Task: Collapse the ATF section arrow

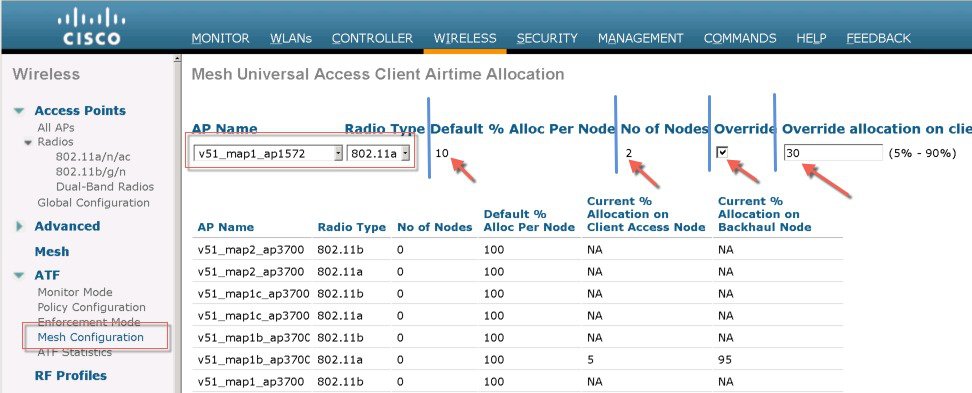Action: click(x=19, y=275)
